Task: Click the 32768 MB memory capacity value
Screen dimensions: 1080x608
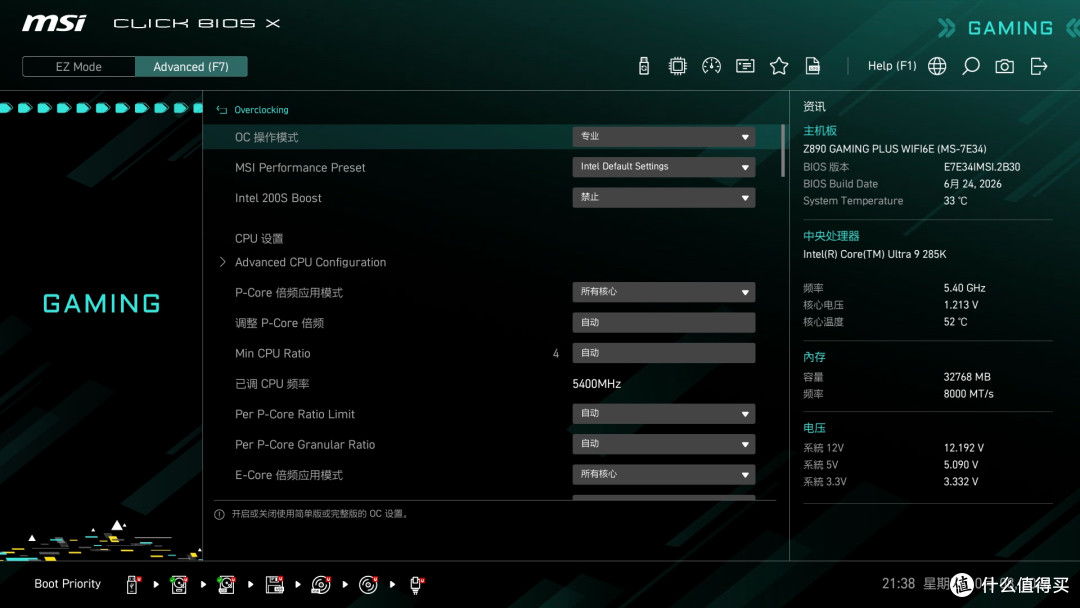Action: [967, 377]
